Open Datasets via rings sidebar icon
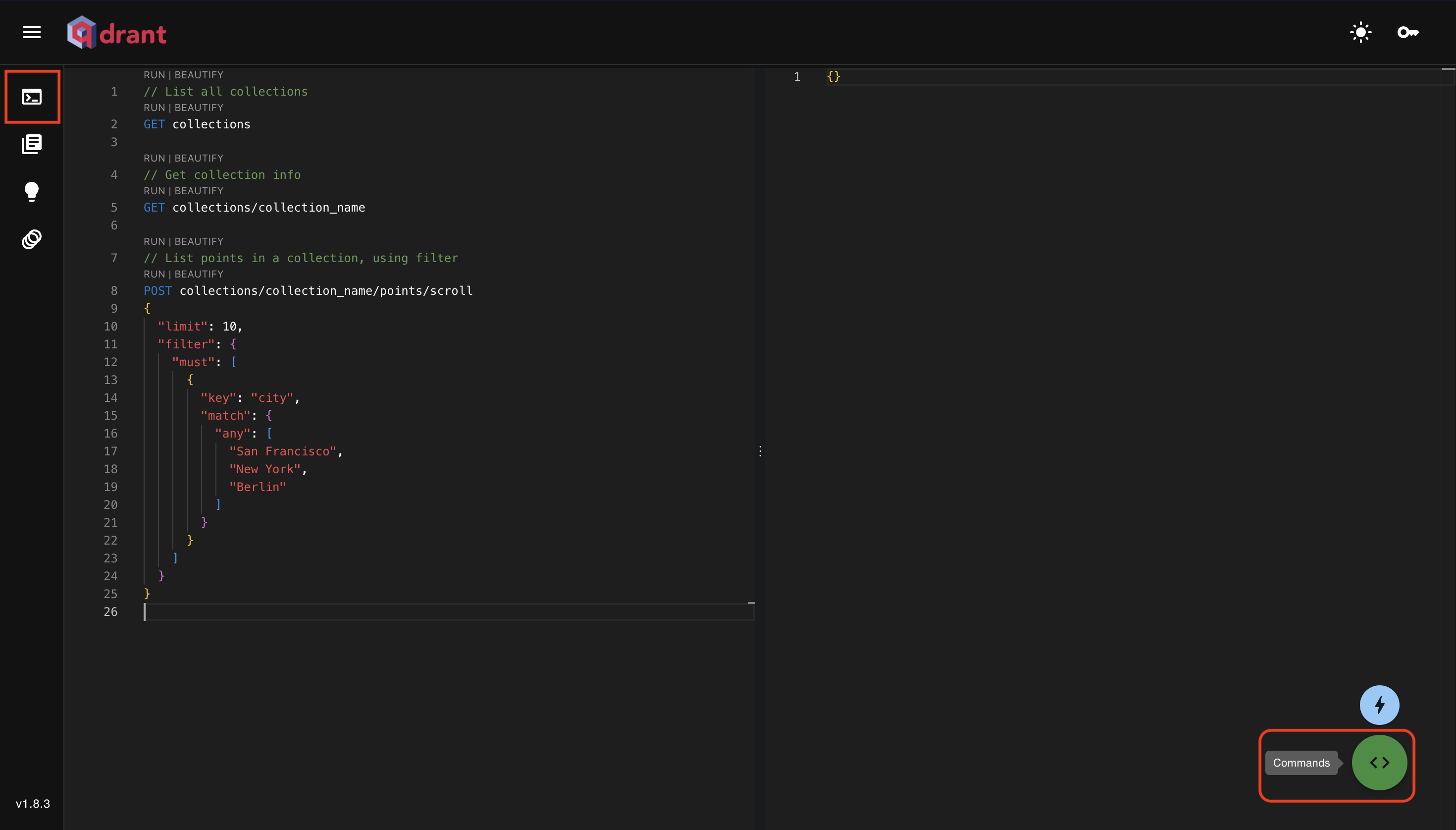 [32, 239]
